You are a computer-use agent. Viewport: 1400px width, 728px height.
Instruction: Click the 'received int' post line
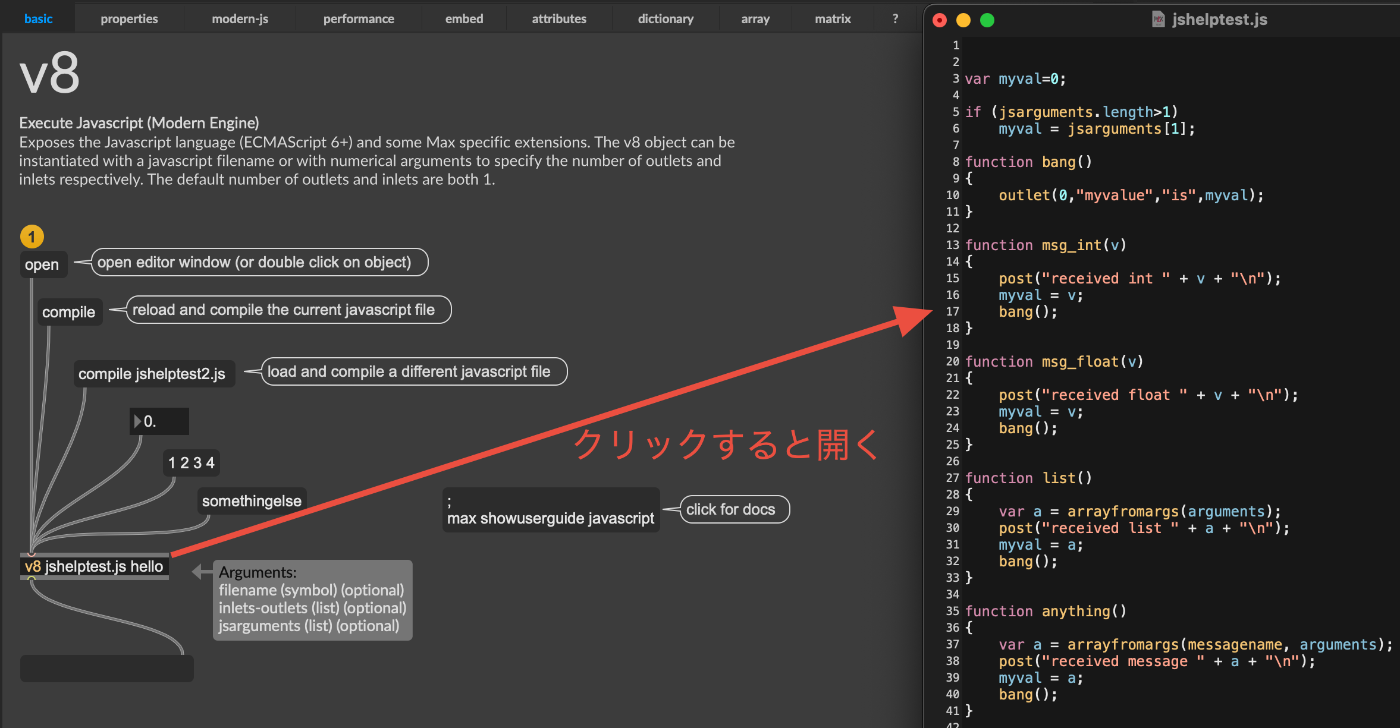click(1140, 278)
